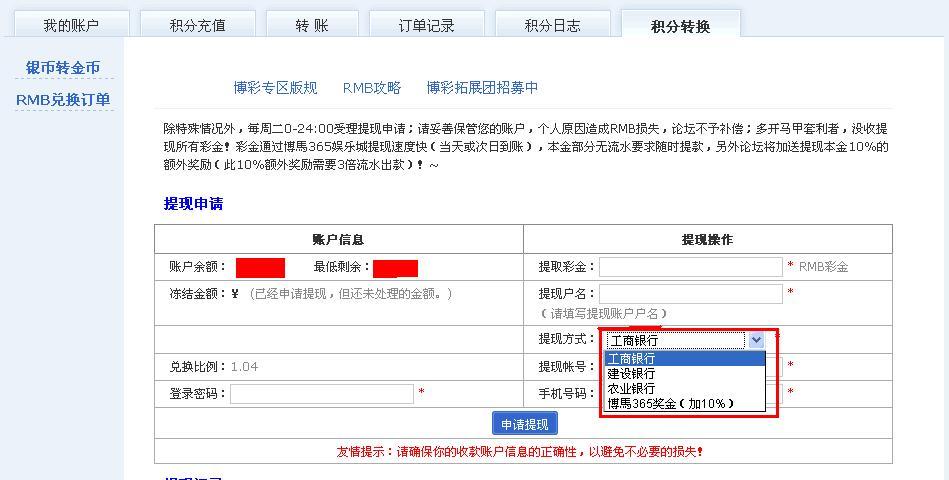Choose 农业银行 from the dropdown list
The image size is (949, 480).
pyautogui.click(x=685, y=388)
